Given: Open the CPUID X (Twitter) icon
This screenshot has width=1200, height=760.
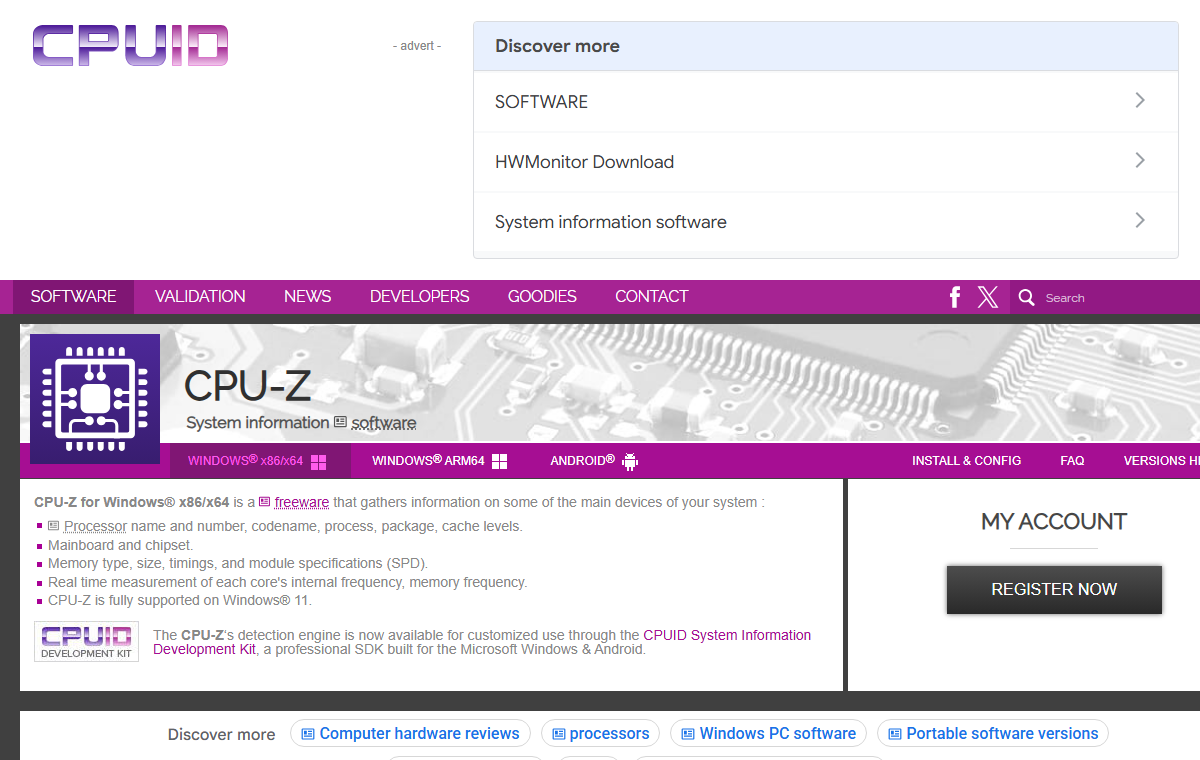Looking at the screenshot, I should tap(988, 297).
